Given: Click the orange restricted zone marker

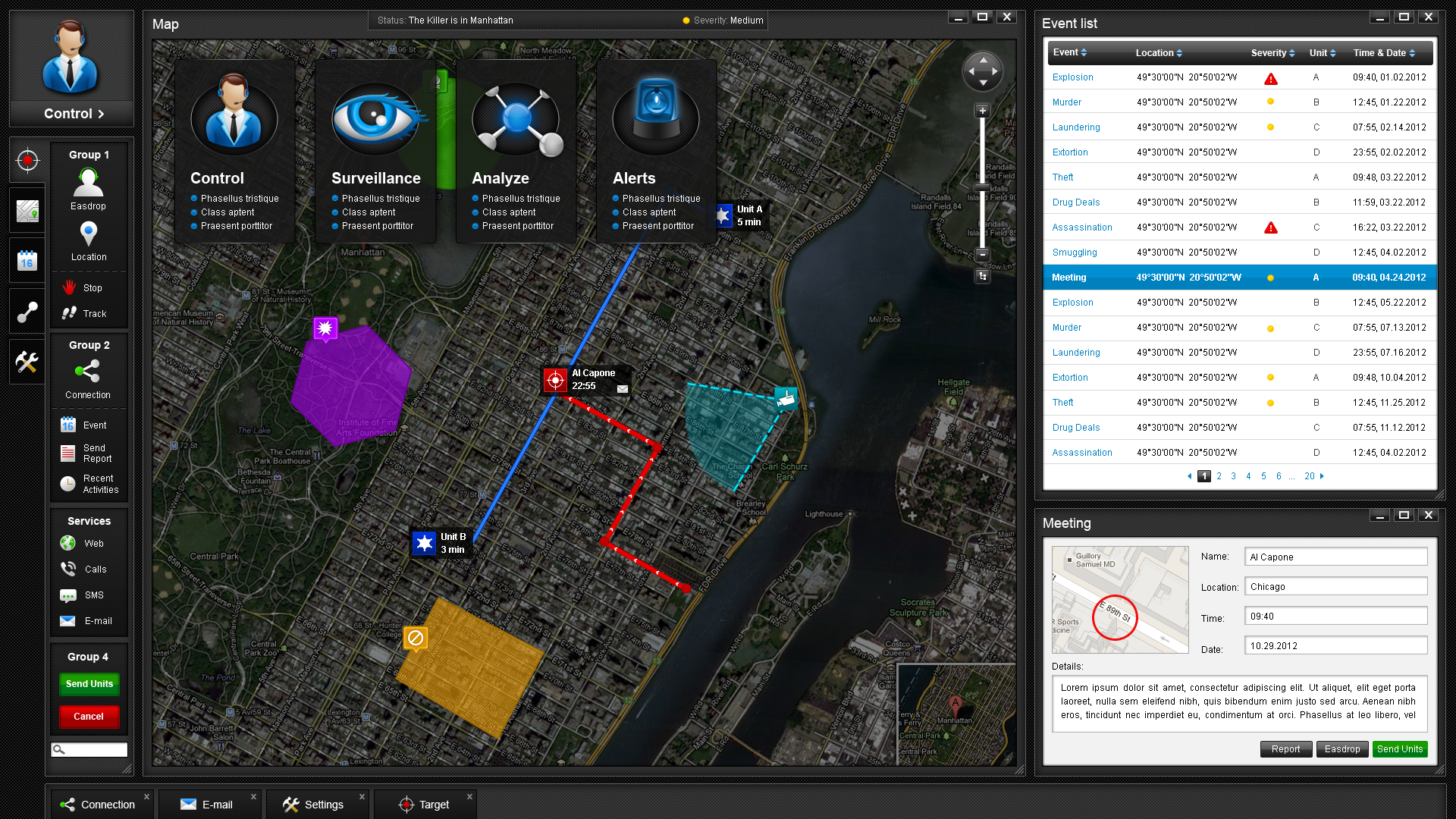Looking at the screenshot, I should coord(416,639).
